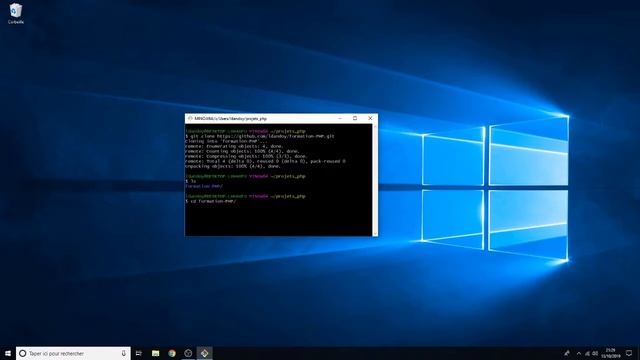Open Google Chrome from the taskbar
This screenshot has height=360, width=640.
(x=172, y=353)
